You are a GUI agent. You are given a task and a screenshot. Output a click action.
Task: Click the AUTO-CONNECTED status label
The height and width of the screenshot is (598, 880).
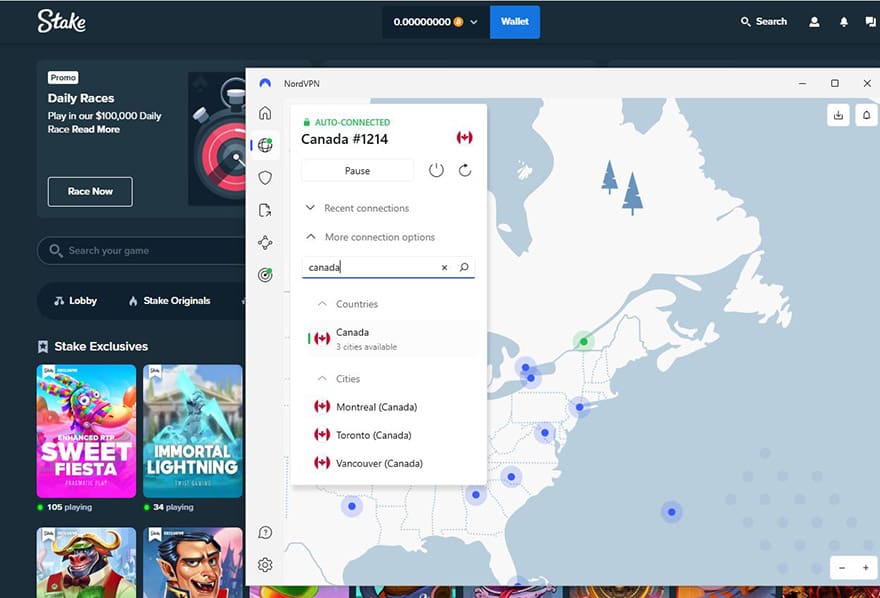(x=352, y=122)
